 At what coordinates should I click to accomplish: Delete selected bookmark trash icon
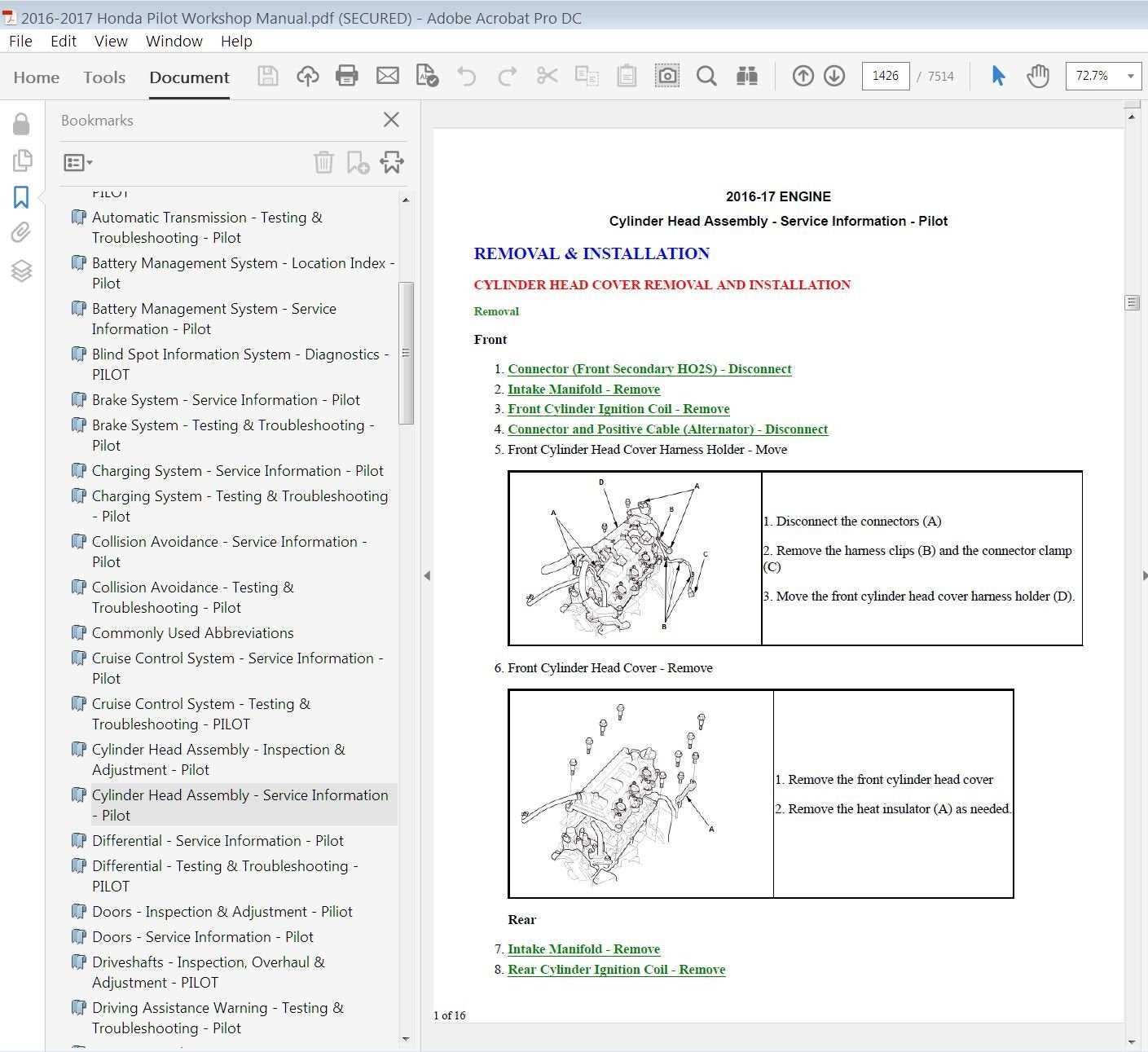323,162
